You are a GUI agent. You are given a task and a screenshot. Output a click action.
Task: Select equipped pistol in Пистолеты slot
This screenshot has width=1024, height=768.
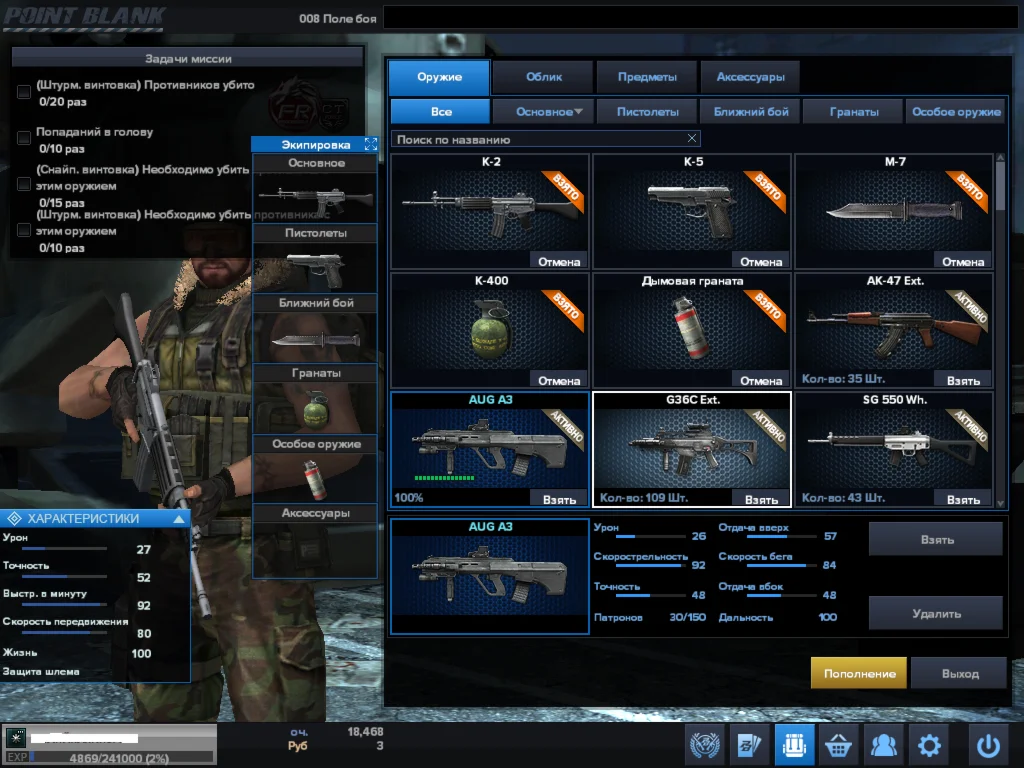[x=315, y=267]
